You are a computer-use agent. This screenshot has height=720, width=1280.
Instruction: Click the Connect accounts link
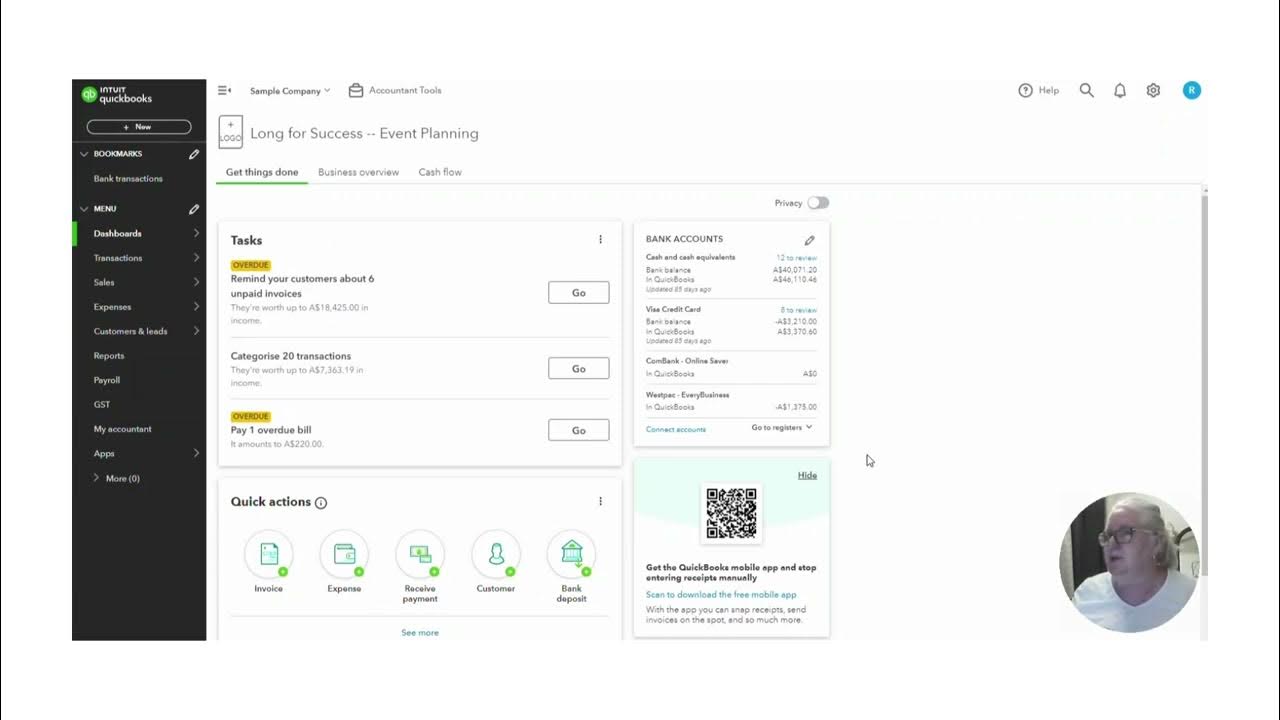(676, 429)
